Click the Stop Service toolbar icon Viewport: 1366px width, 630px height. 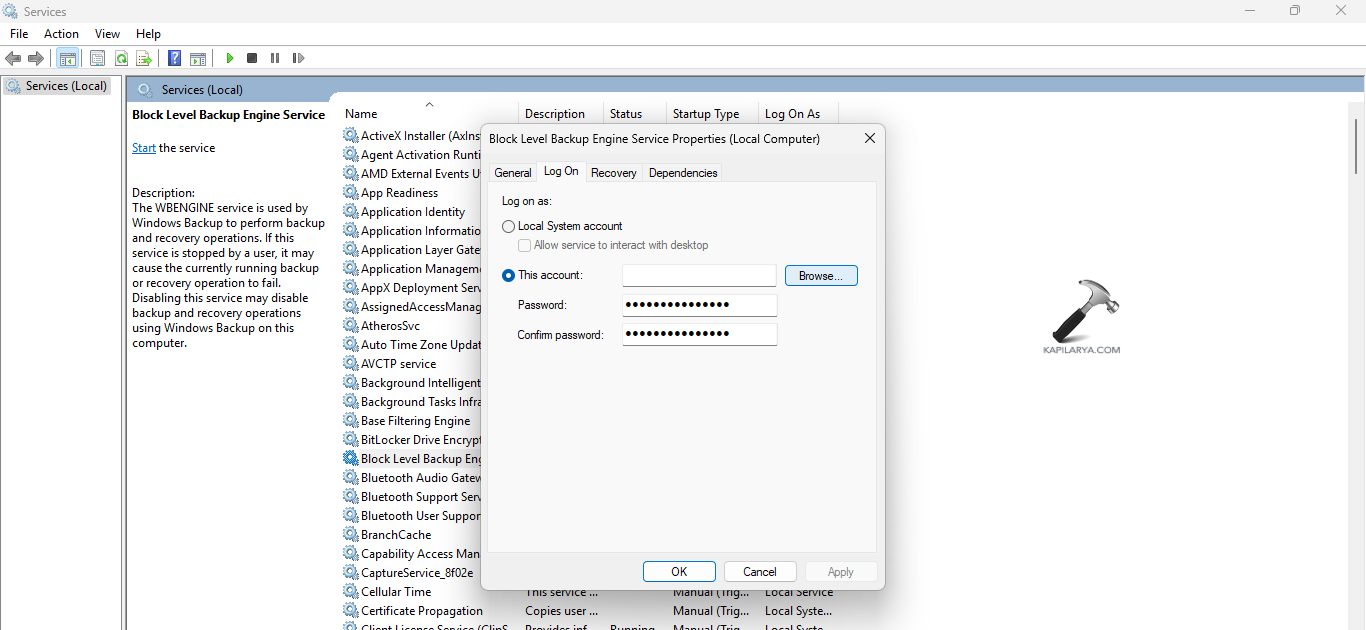click(x=252, y=59)
